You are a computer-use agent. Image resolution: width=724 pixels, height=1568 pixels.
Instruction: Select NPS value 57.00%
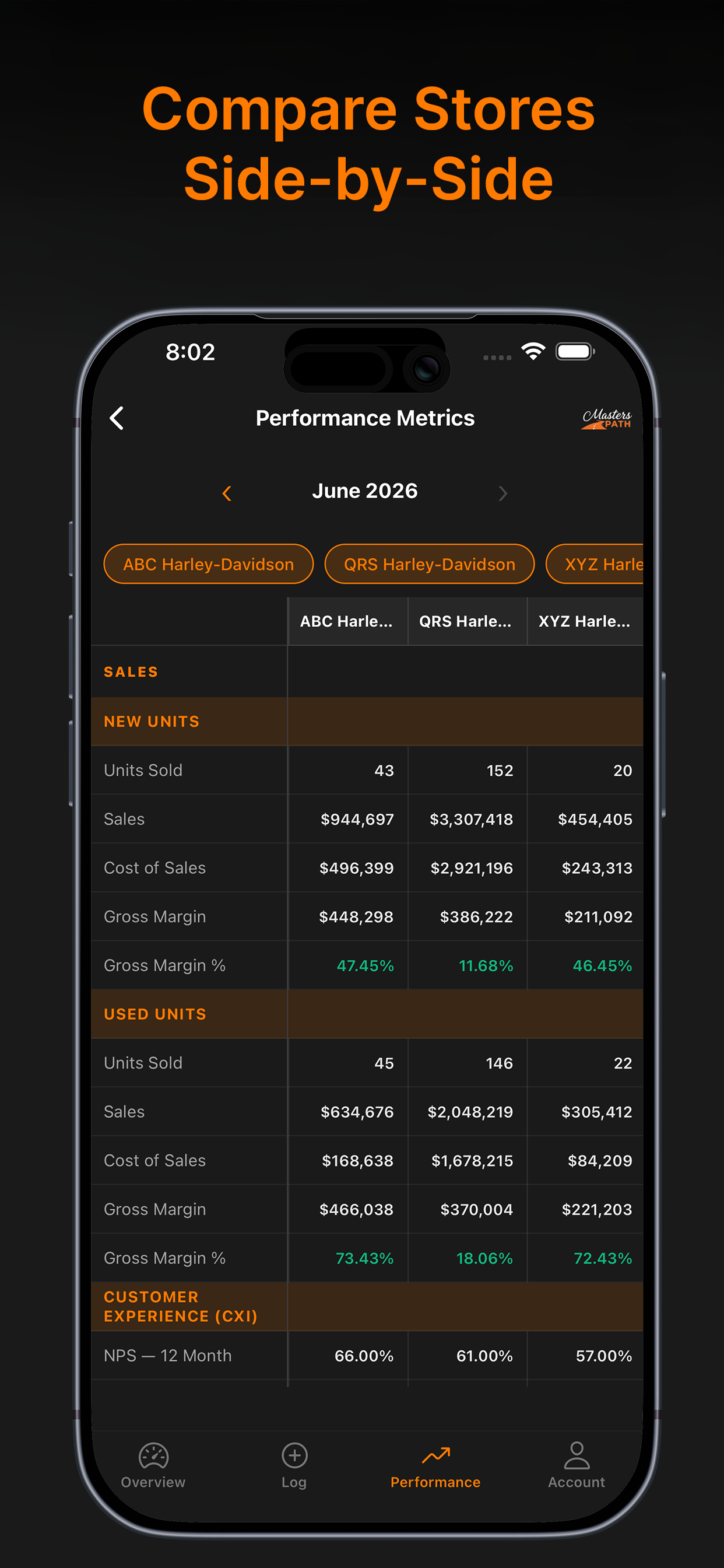(x=604, y=1356)
